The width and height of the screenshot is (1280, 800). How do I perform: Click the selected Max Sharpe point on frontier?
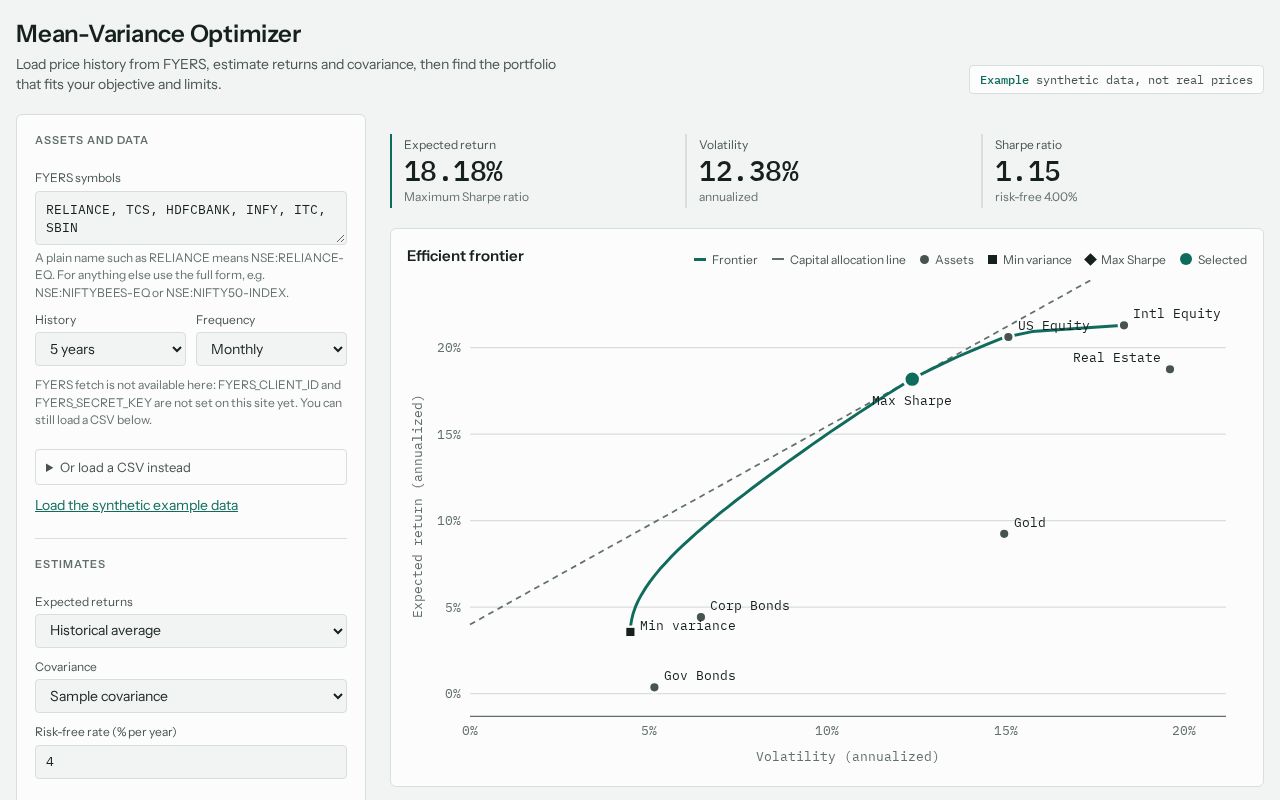[912, 379]
